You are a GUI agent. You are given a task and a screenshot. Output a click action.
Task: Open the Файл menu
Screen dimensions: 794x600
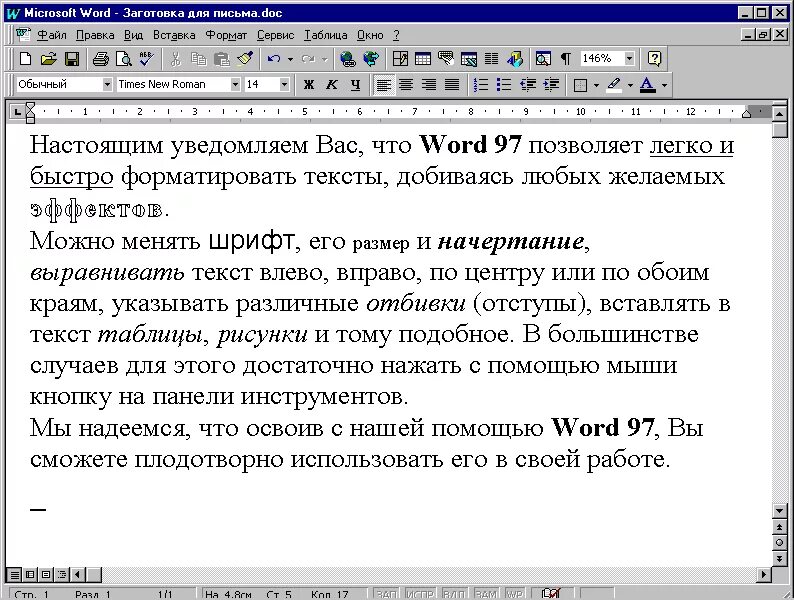(52, 35)
